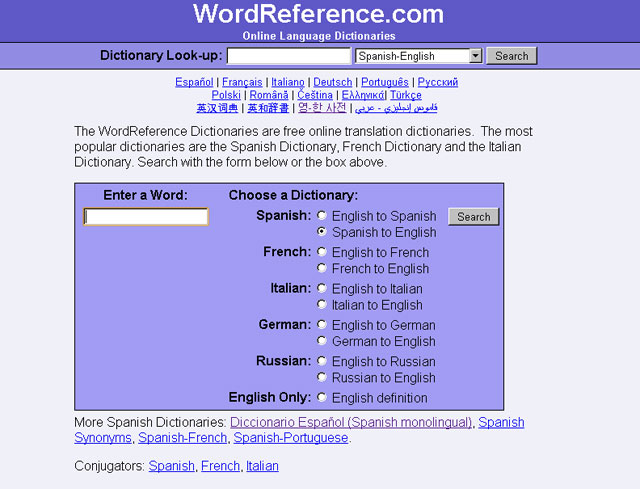Open the Arabic dictionary link
640x489 pixels.
tap(396, 108)
